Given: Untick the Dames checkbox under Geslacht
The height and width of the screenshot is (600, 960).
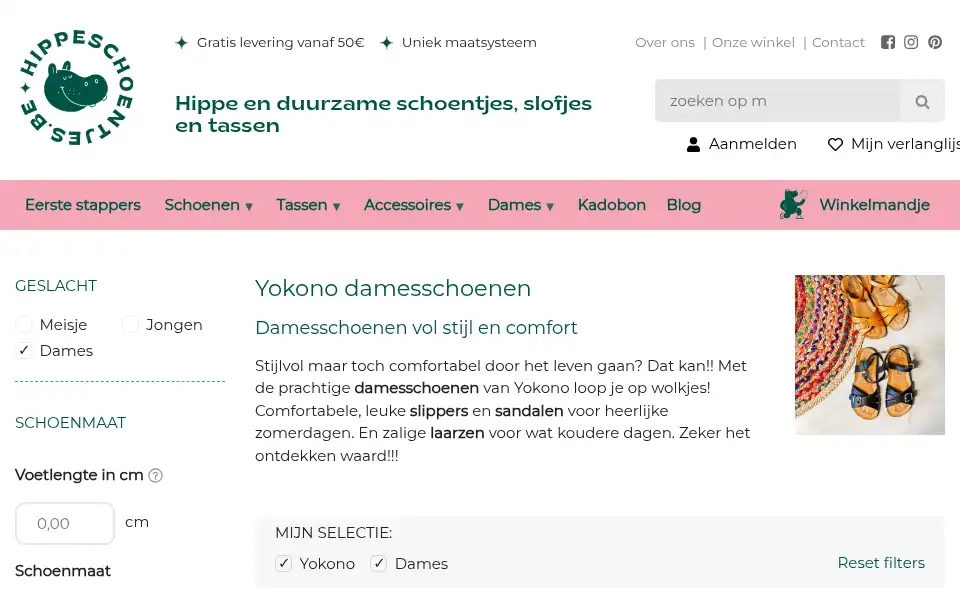Looking at the screenshot, I should 24,351.
